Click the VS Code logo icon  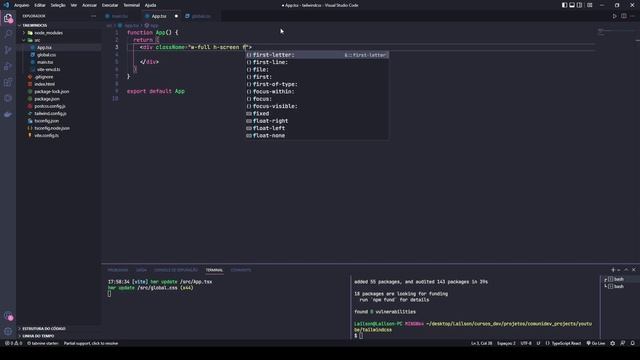(x=6, y=5)
